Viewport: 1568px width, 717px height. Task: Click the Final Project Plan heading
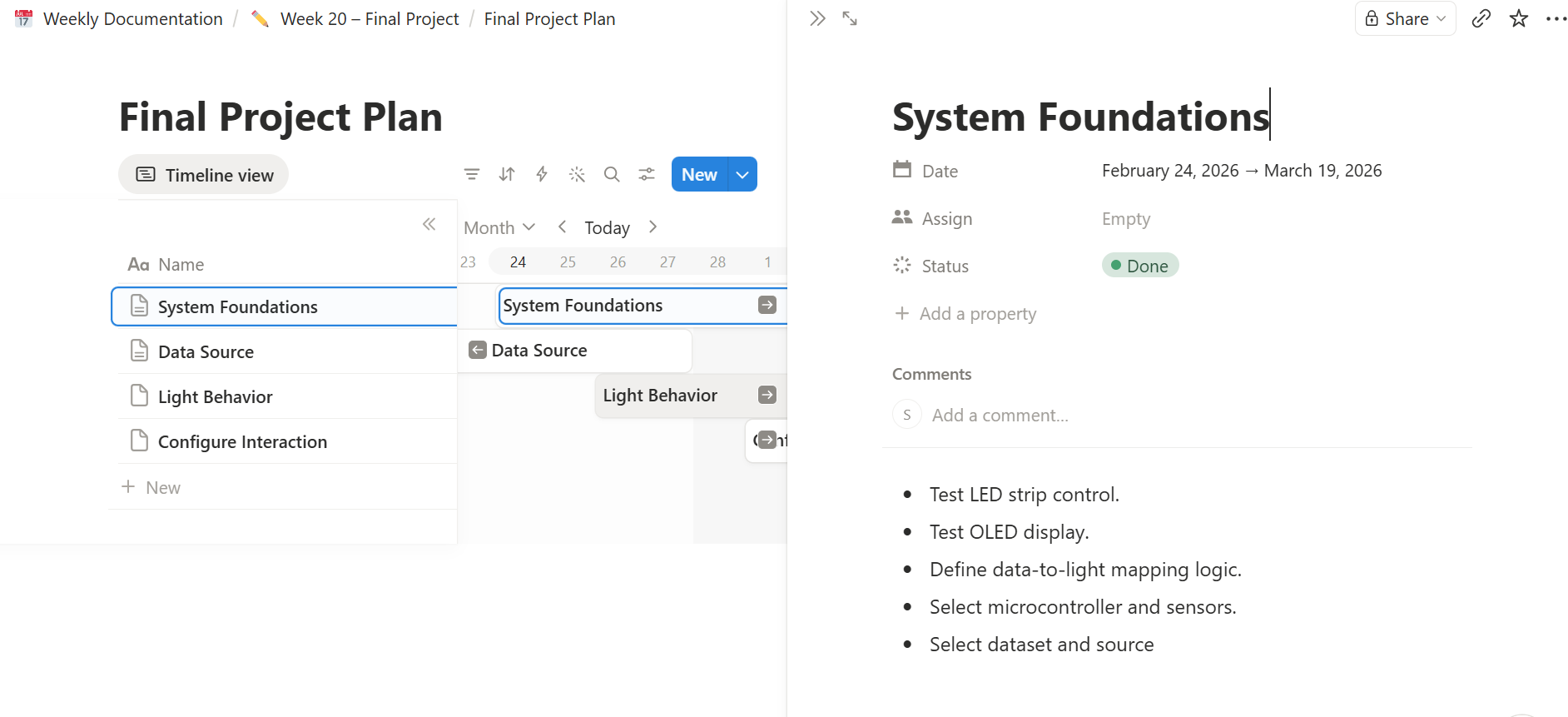point(280,117)
